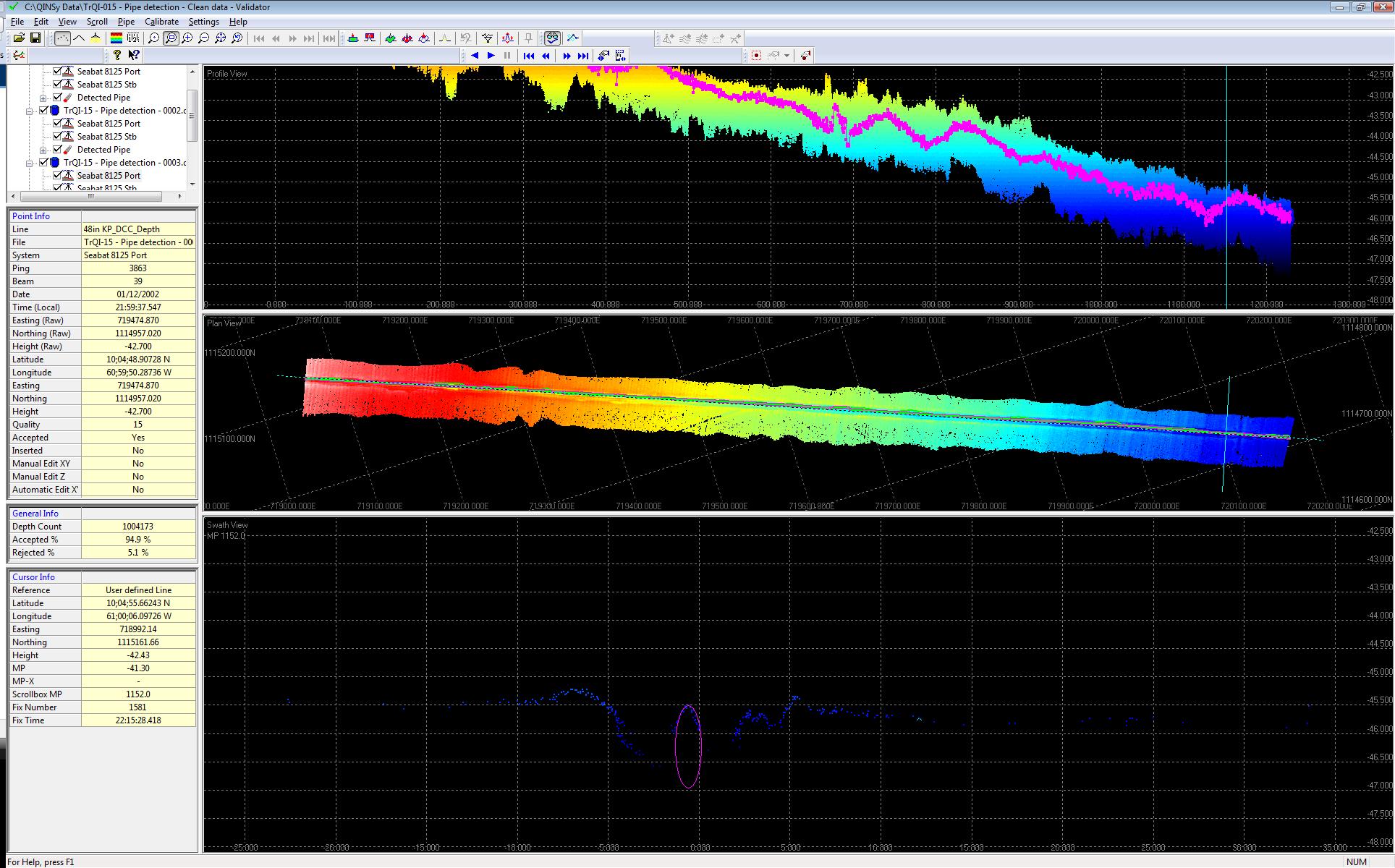Click the red record dot icon
Screen dimensions: 1395x868
pyautogui.click(x=756, y=56)
